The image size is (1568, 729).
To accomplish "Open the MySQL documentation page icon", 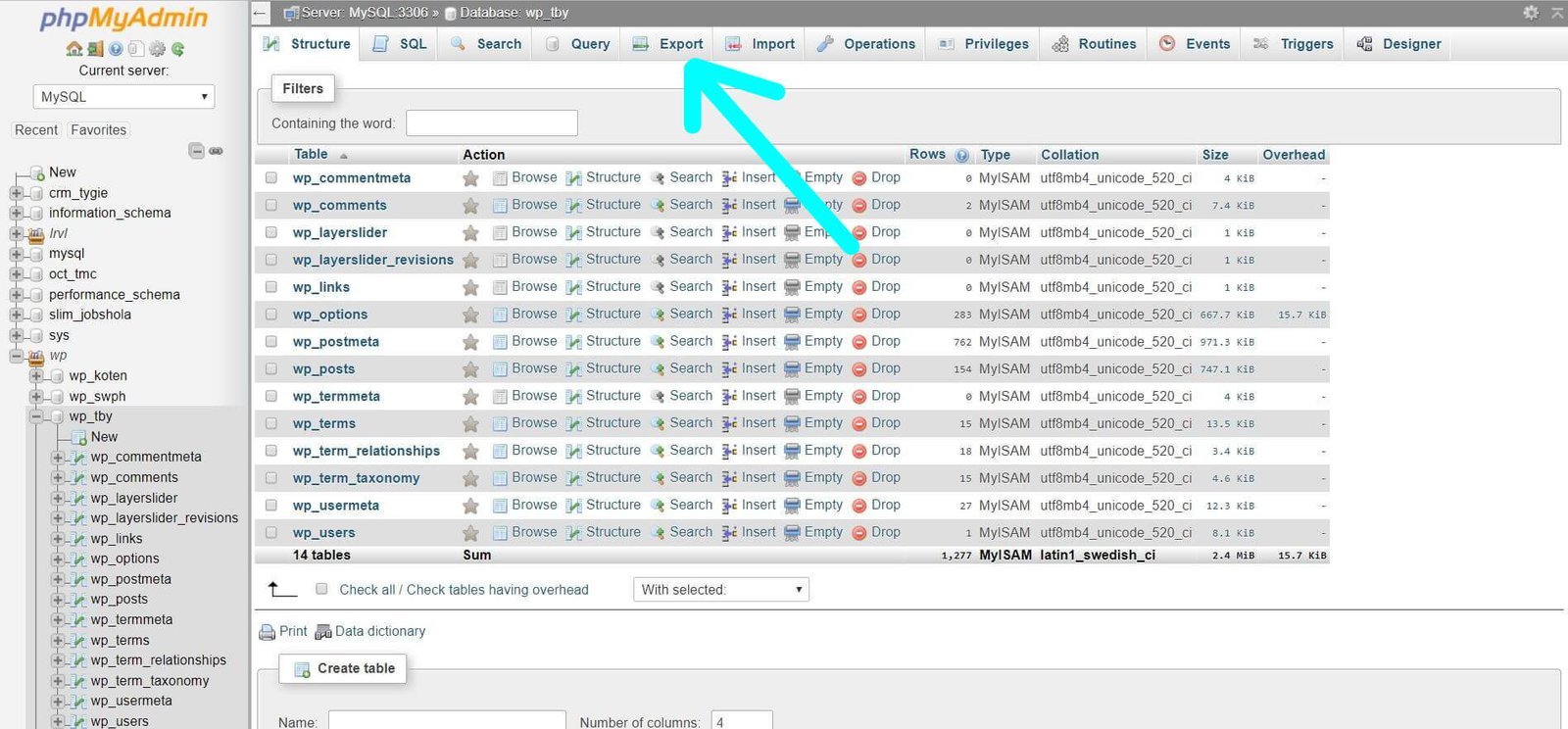I will tap(136, 49).
